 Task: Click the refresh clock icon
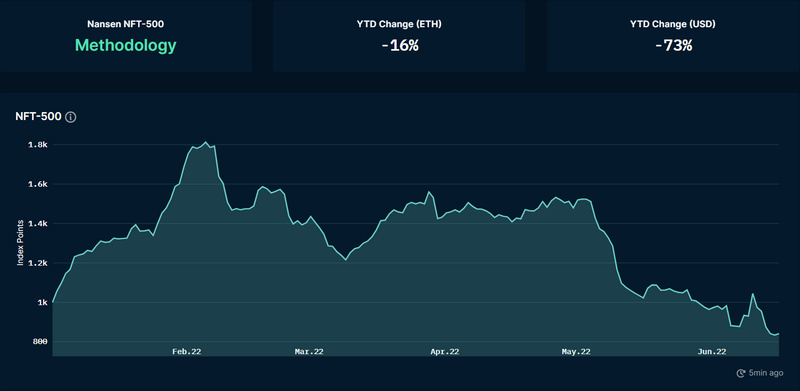[x=741, y=373]
